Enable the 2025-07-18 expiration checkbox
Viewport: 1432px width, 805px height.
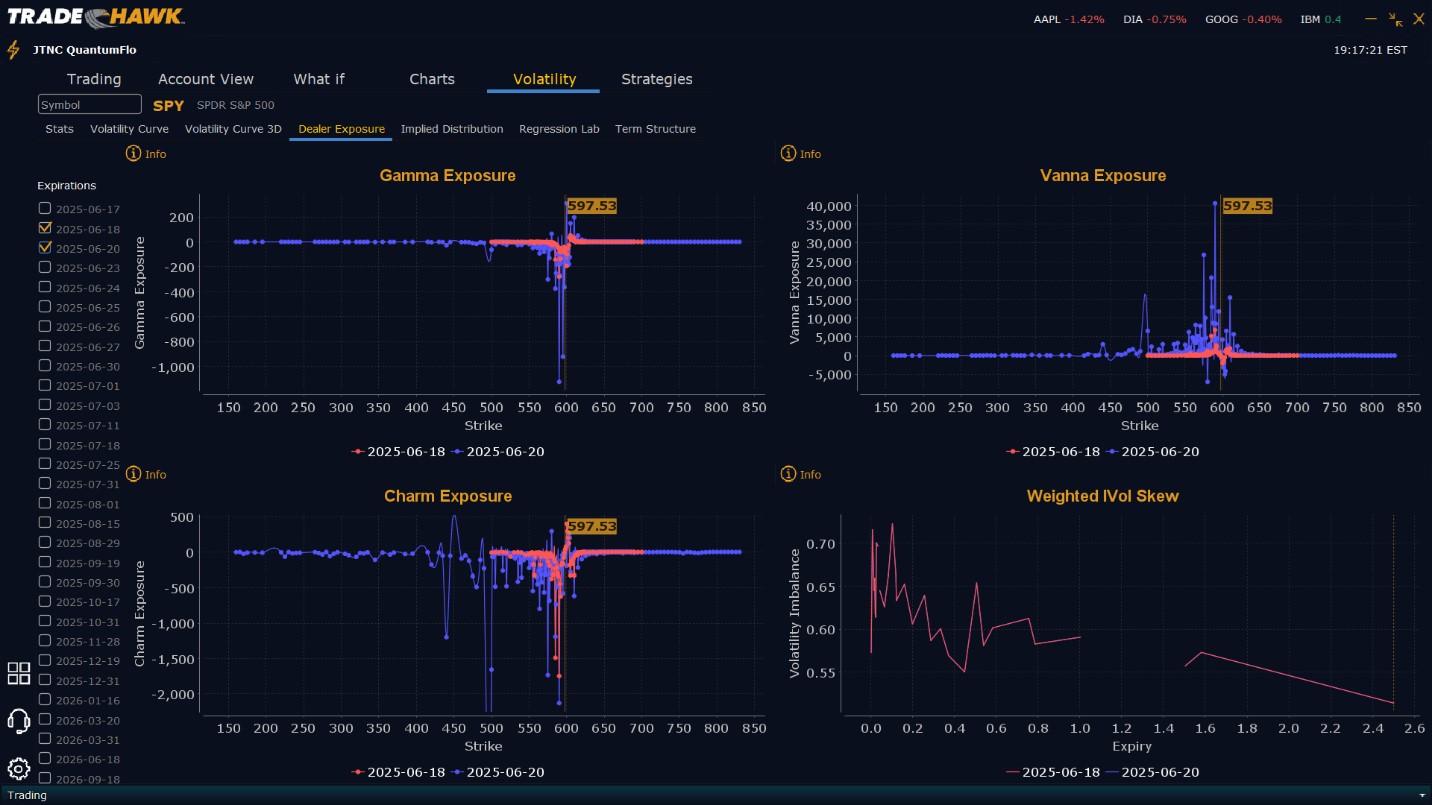[x=44, y=444]
